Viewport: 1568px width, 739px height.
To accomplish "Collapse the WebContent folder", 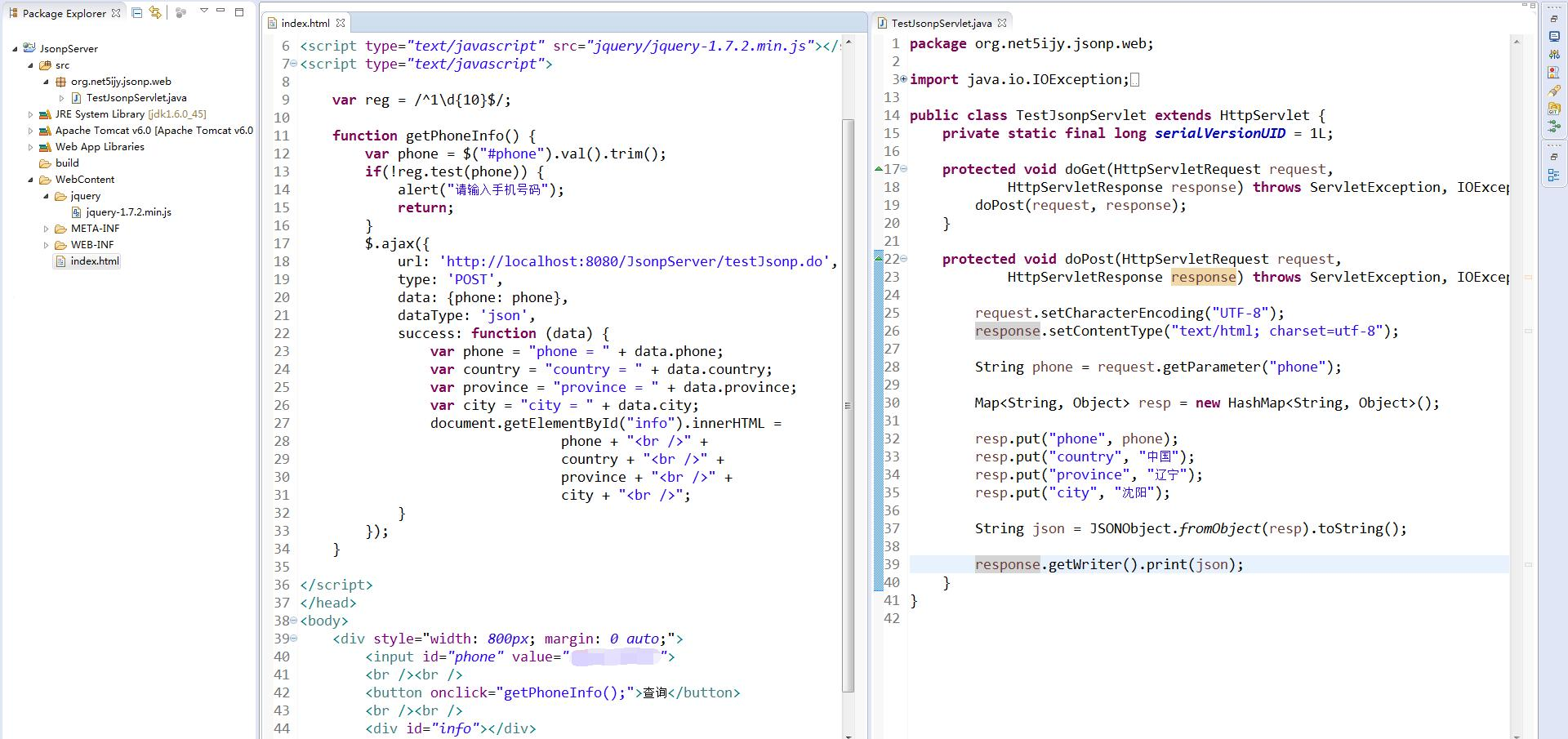I will coord(30,180).
